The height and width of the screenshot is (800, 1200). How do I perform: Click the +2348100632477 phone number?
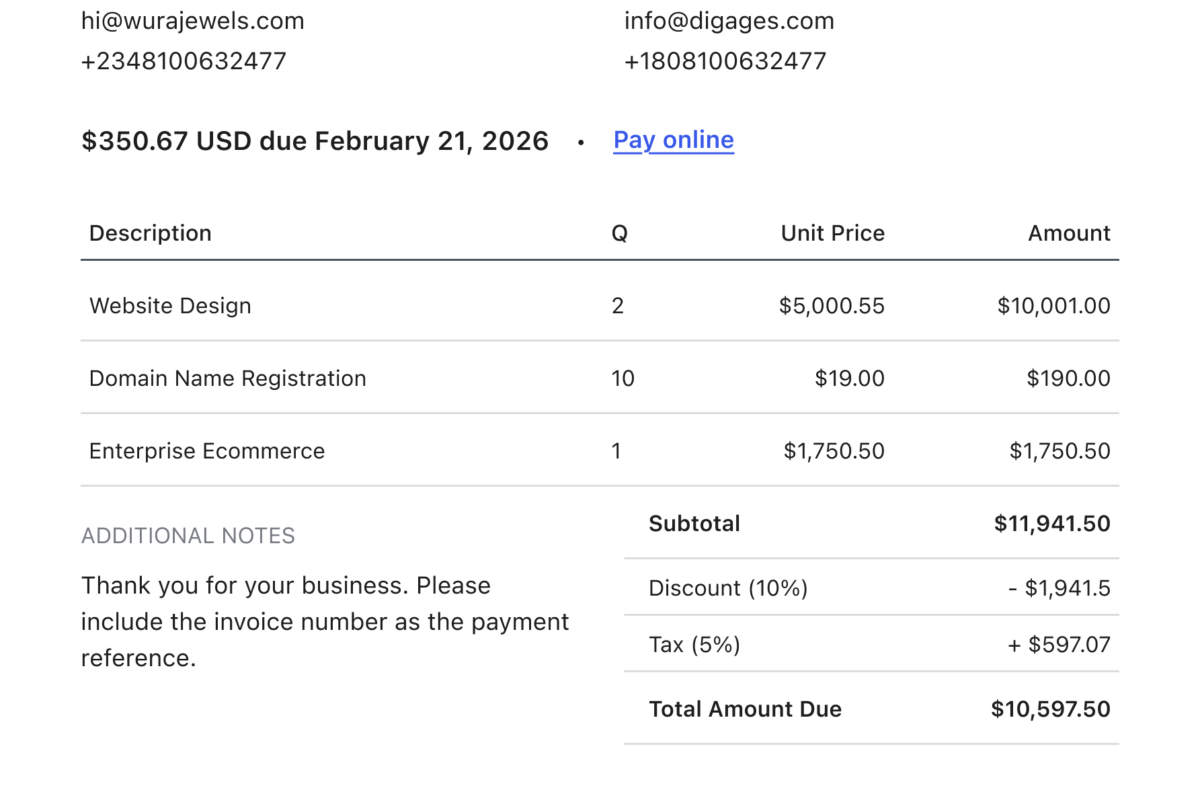tap(184, 61)
